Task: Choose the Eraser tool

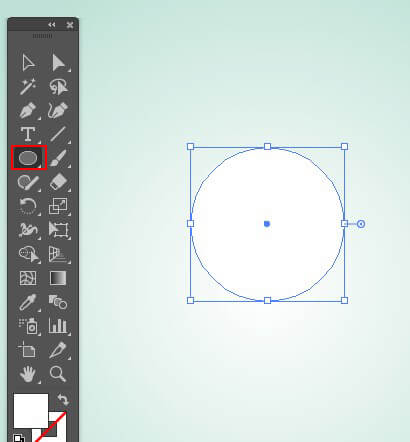Action: coord(59,182)
